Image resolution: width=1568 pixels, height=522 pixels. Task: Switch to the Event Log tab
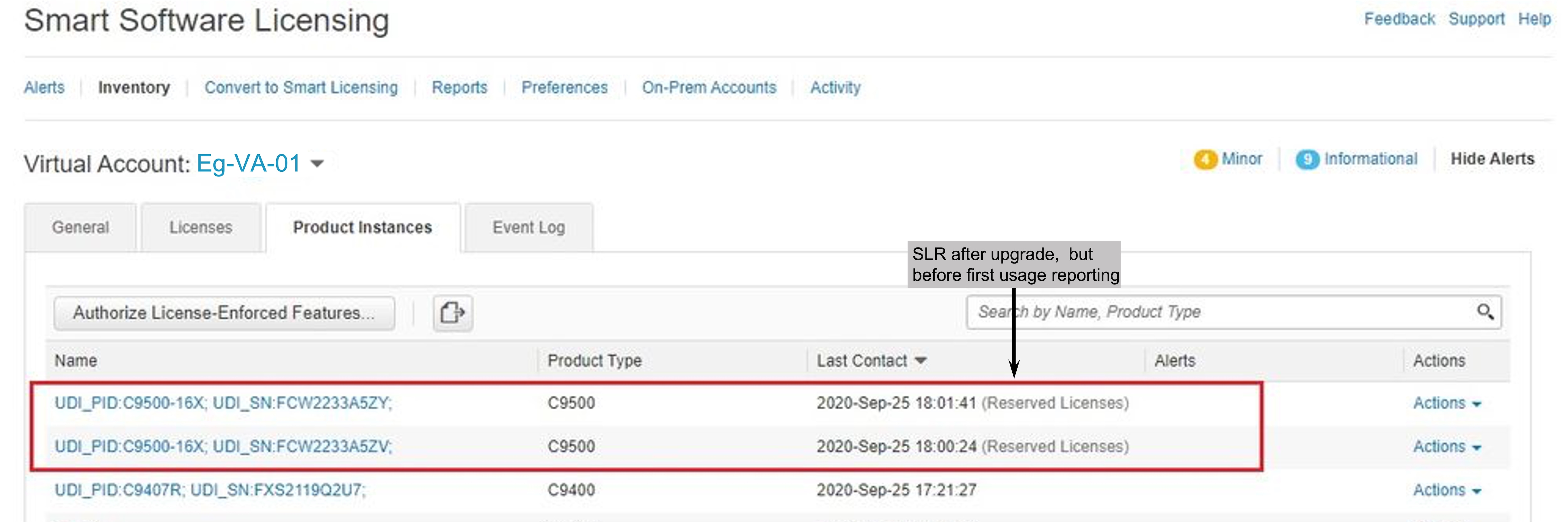coord(528,227)
